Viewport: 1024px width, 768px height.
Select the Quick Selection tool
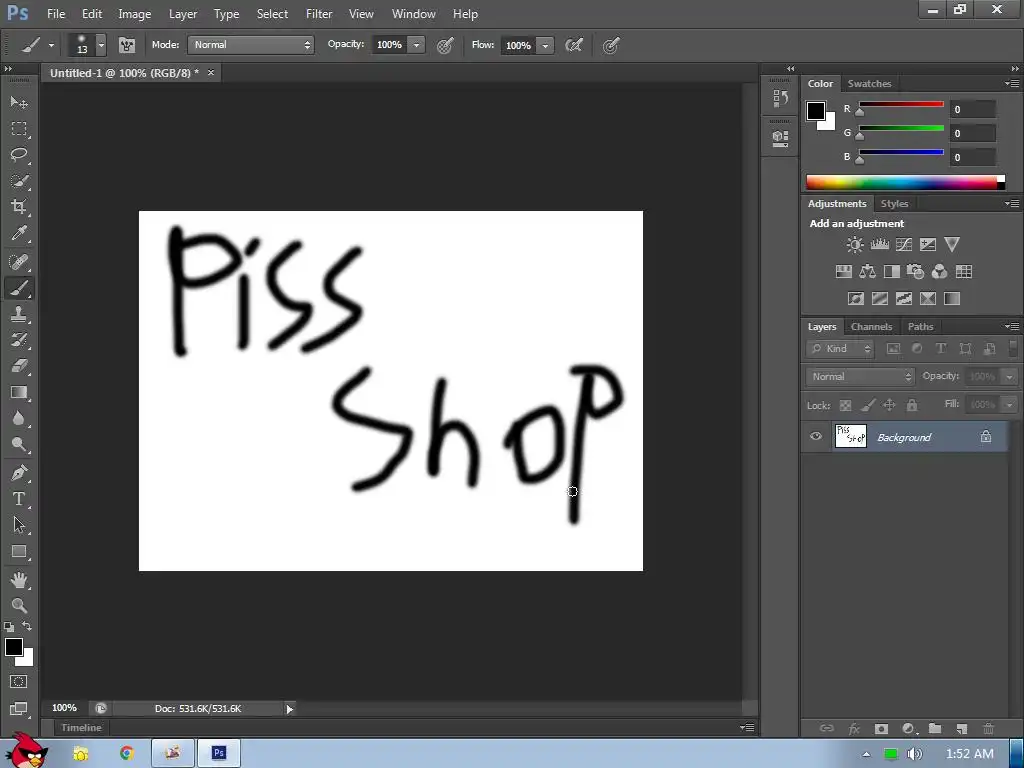(19, 181)
